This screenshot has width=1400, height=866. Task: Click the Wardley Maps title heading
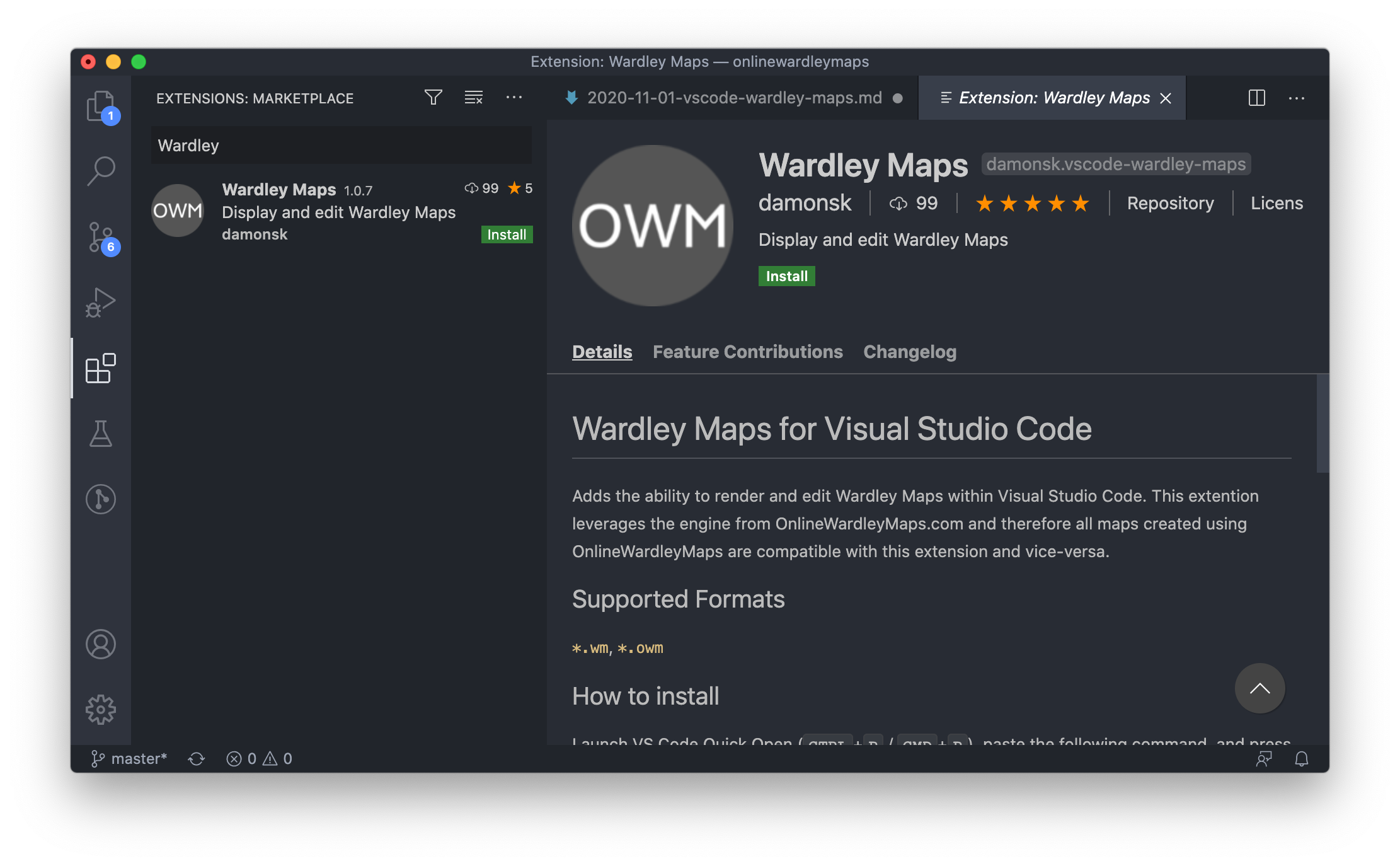point(863,165)
